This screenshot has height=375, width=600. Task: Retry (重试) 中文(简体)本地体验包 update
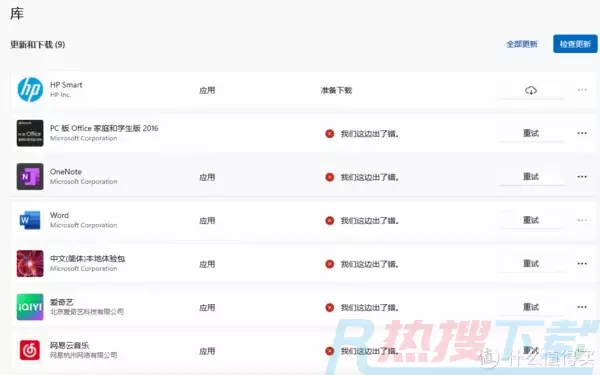point(531,263)
